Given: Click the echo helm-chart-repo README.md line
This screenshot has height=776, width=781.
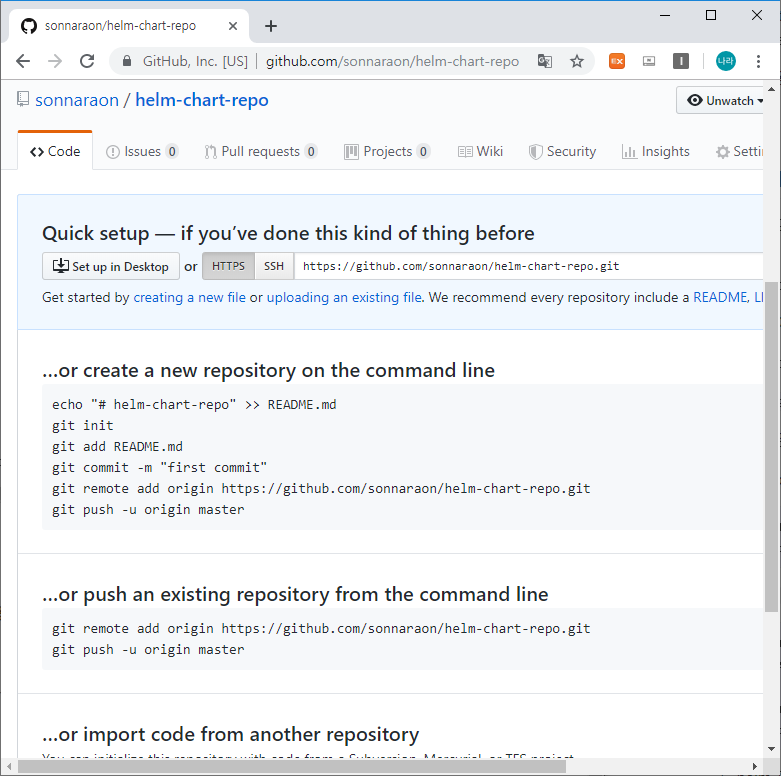Looking at the screenshot, I should click(x=194, y=404).
